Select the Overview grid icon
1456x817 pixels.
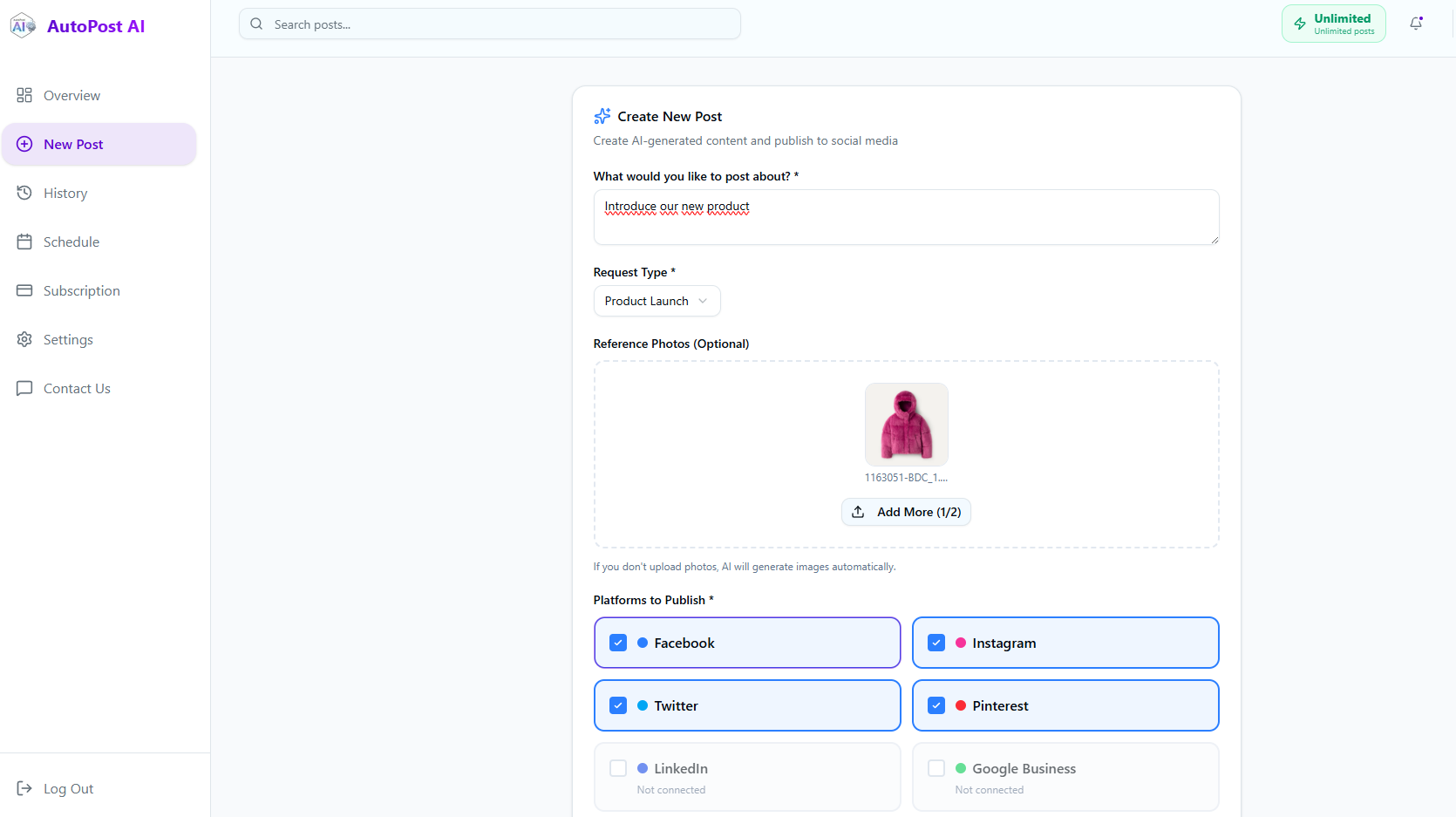pyautogui.click(x=24, y=95)
